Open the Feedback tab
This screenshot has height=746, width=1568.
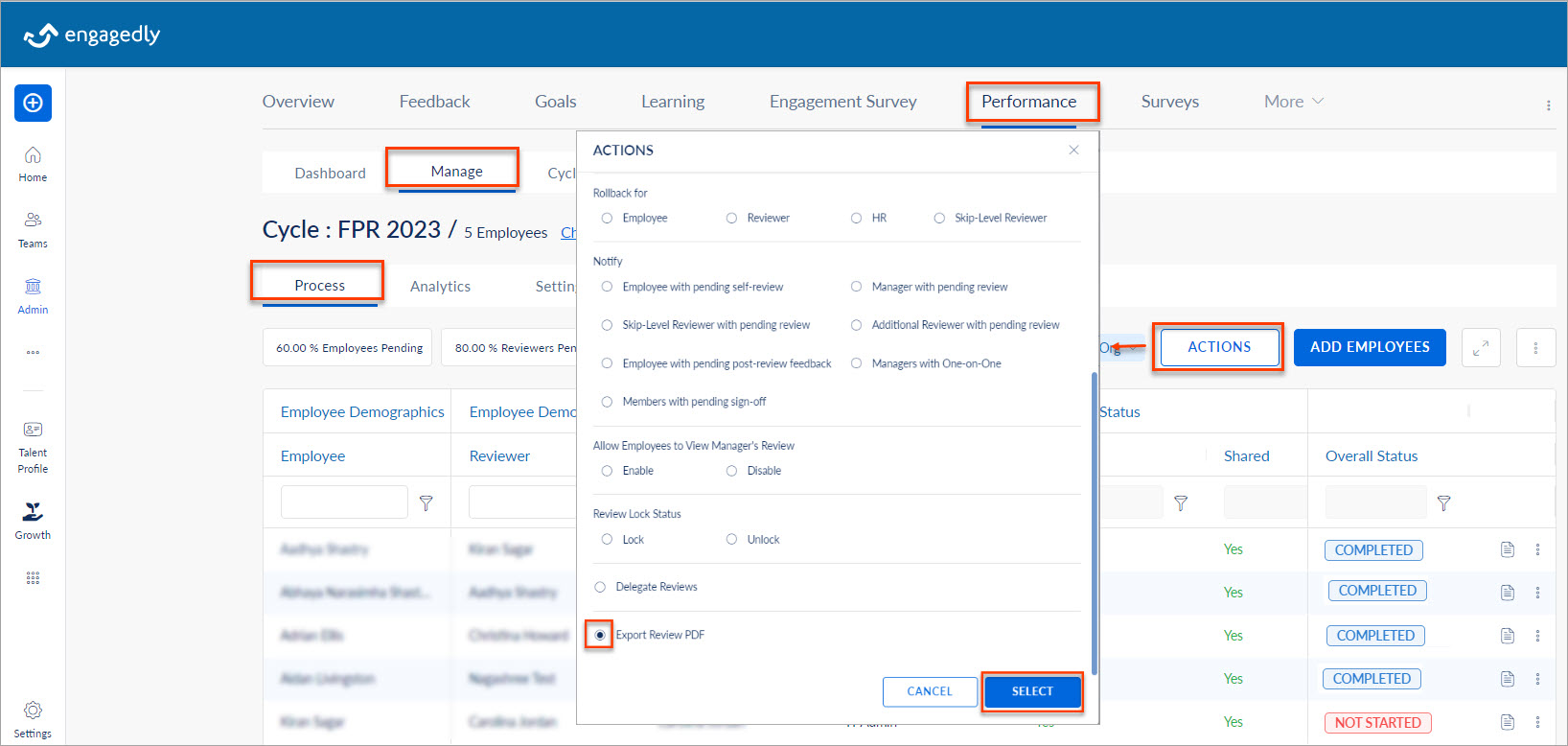pos(434,102)
